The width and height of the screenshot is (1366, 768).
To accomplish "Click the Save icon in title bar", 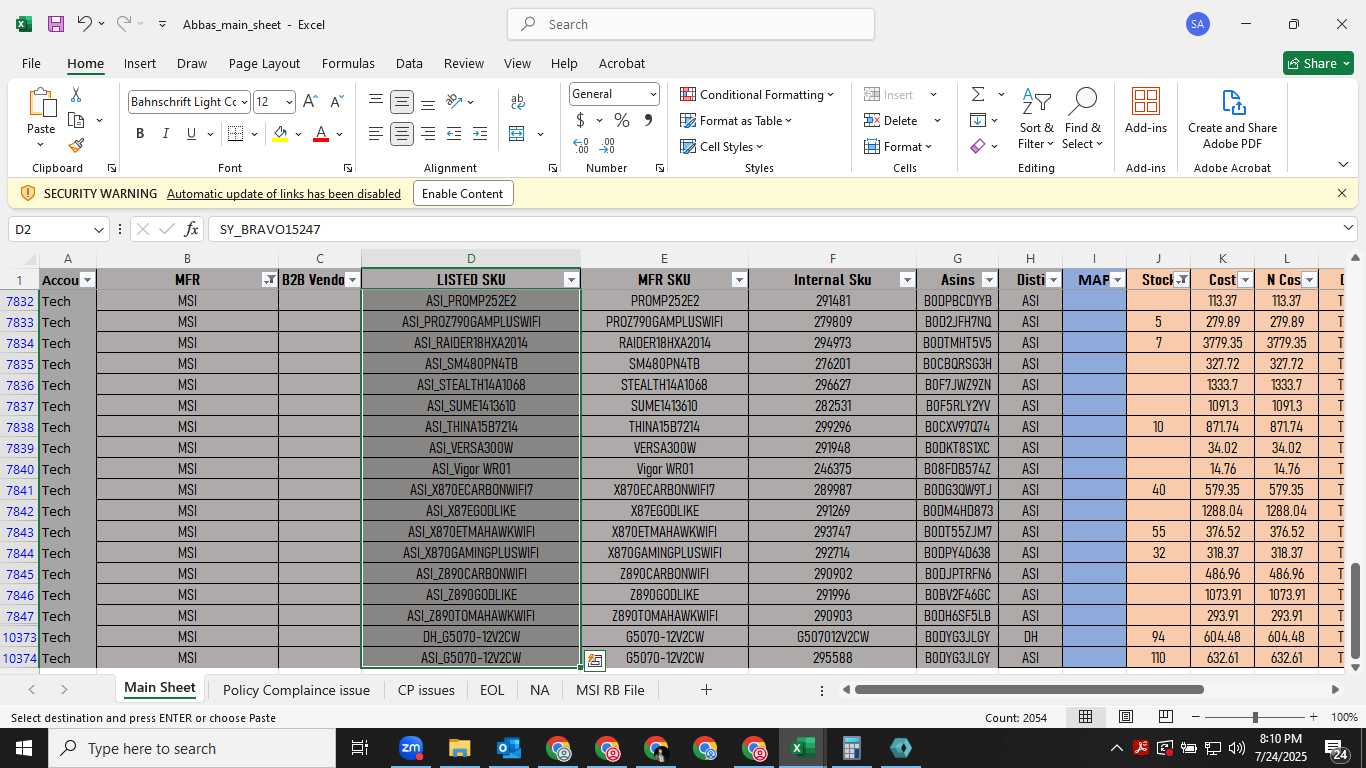I will (56, 24).
